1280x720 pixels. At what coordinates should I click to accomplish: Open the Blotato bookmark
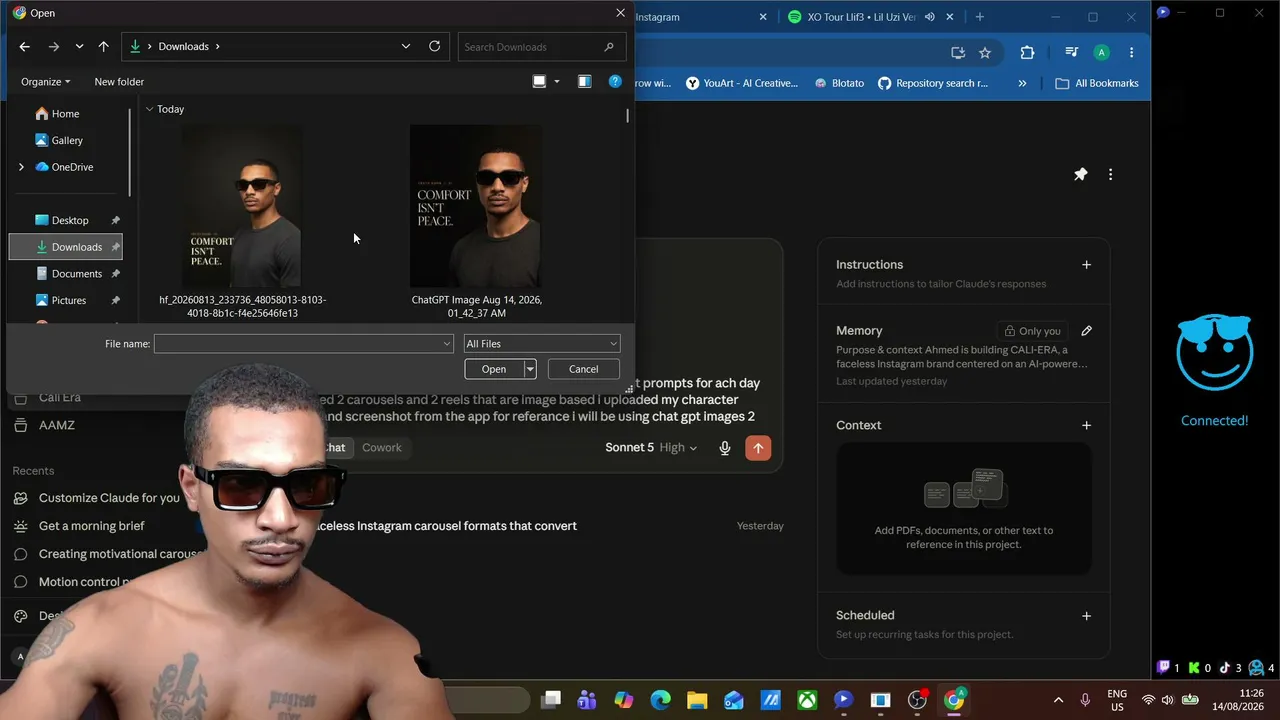[x=839, y=84]
